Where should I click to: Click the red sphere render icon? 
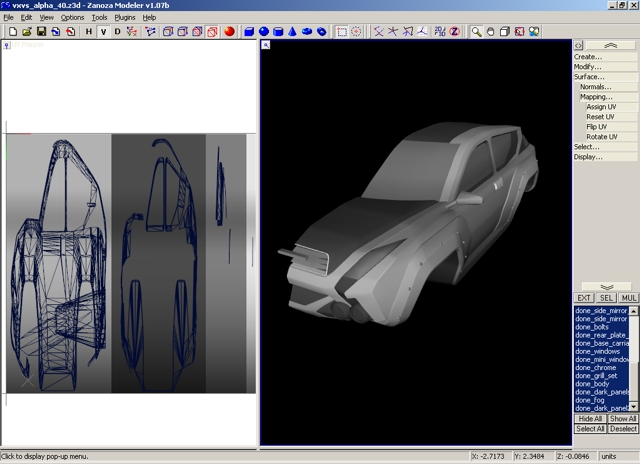228,31
